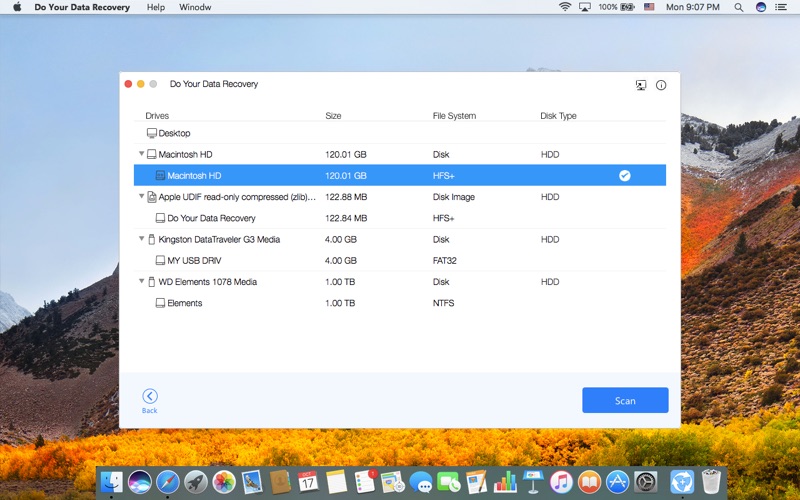Open Launchpad from the Dock

(196, 482)
